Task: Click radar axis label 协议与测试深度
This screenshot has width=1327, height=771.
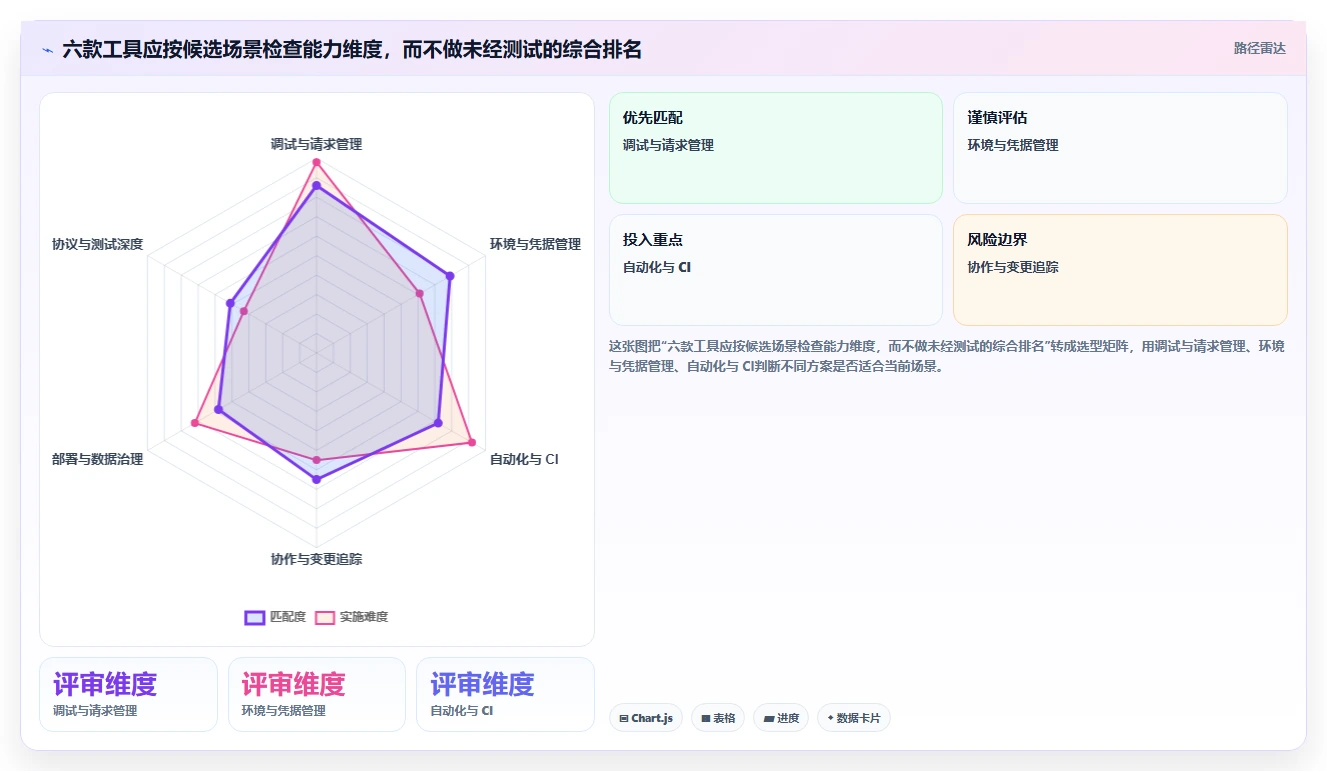Action: tap(97, 244)
